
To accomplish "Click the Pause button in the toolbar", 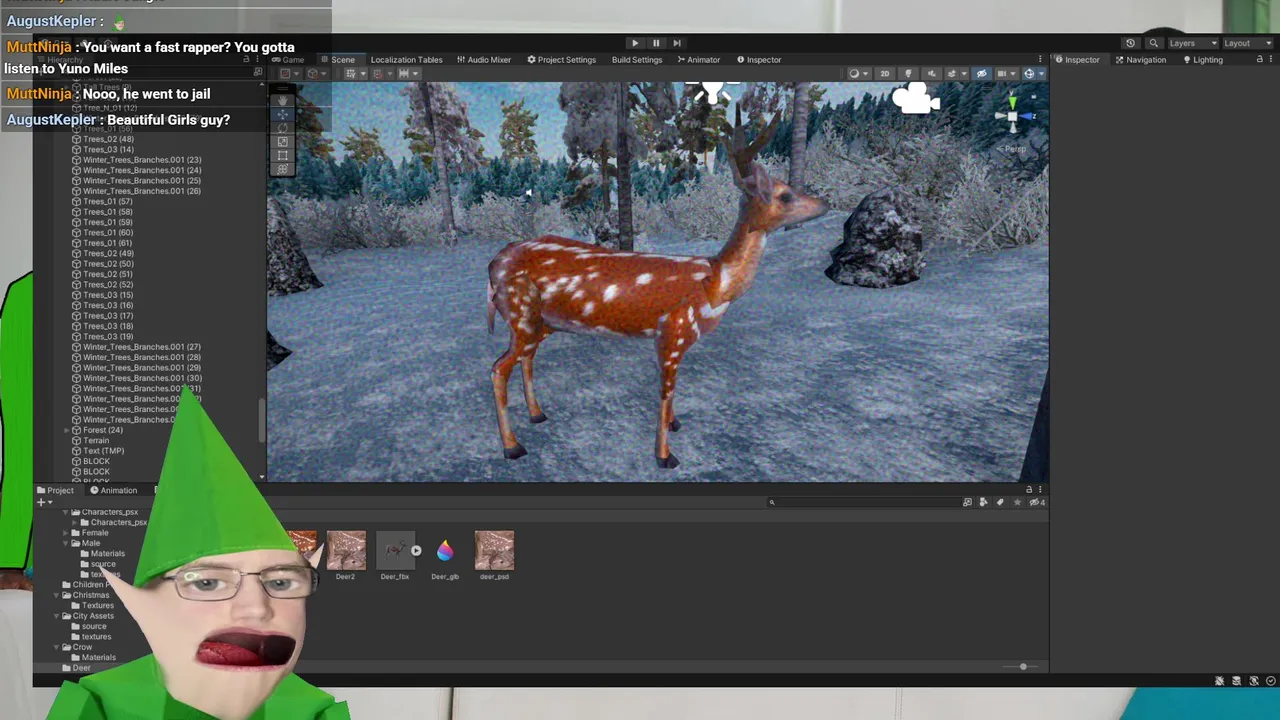I will 656,43.
